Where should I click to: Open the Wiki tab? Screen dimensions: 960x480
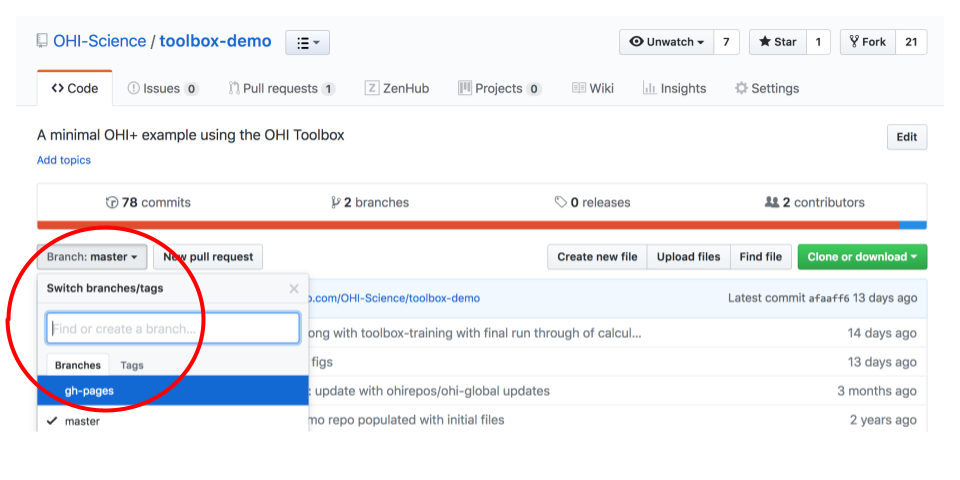593,88
